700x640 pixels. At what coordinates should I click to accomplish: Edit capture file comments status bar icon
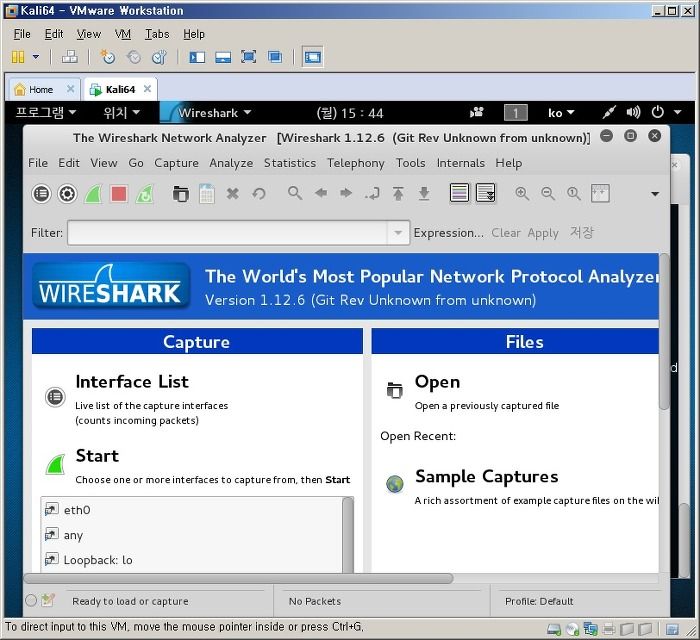[x=48, y=600]
